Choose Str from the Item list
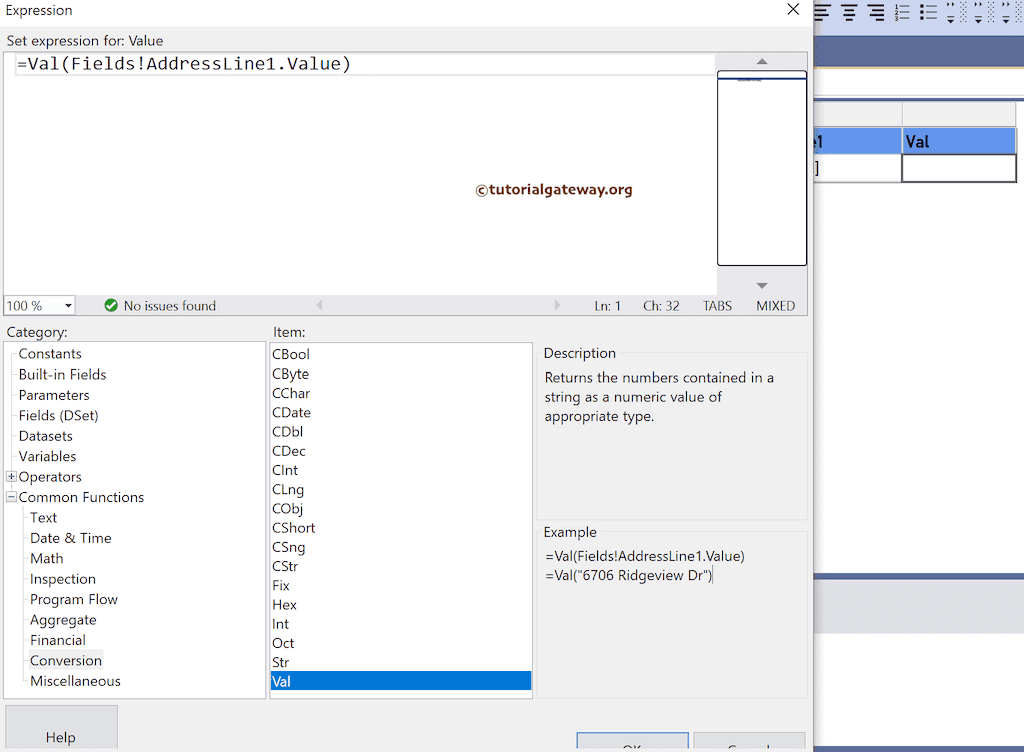This screenshot has height=752, width=1024. (x=281, y=662)
